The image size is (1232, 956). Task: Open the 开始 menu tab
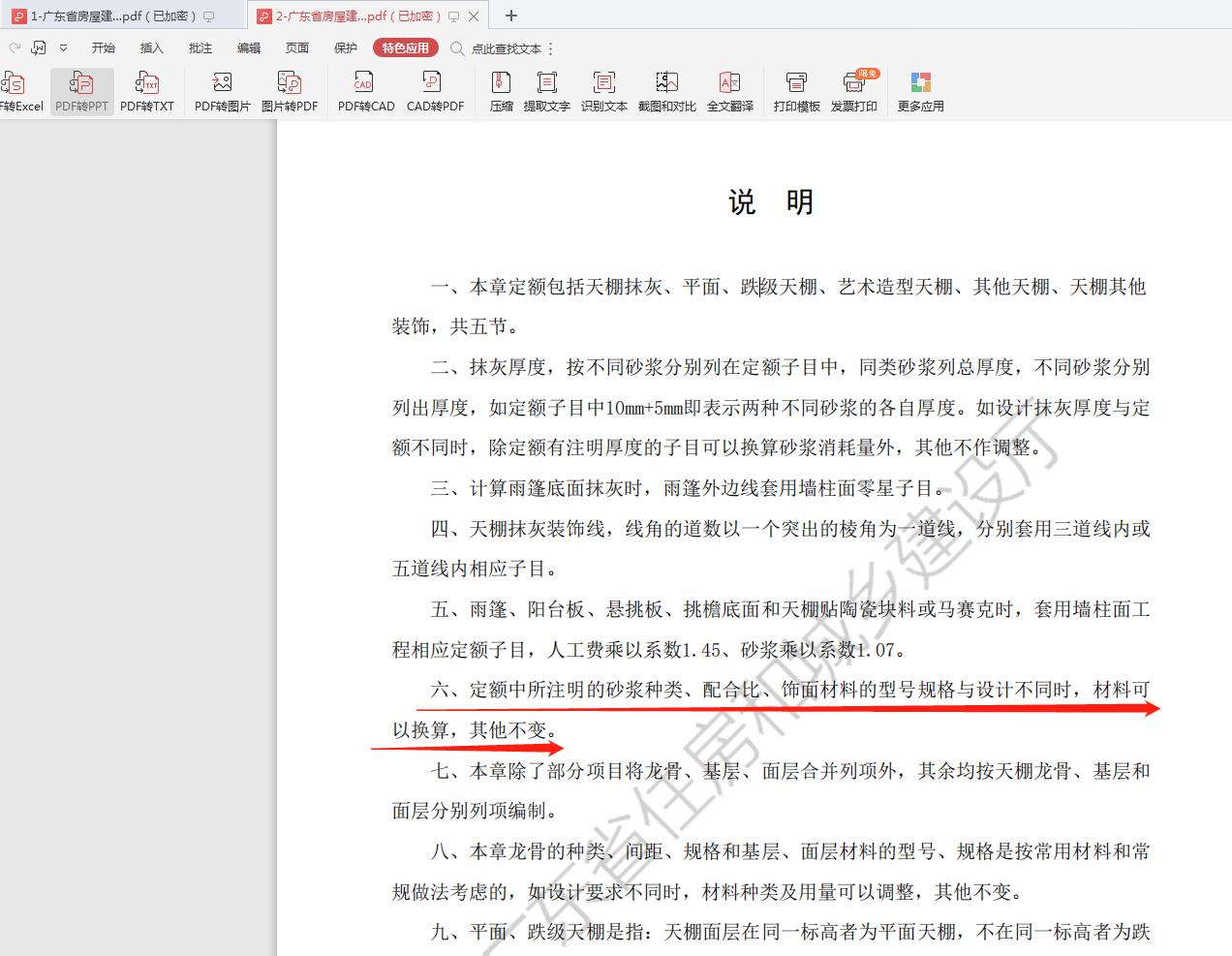pos(104,47)
